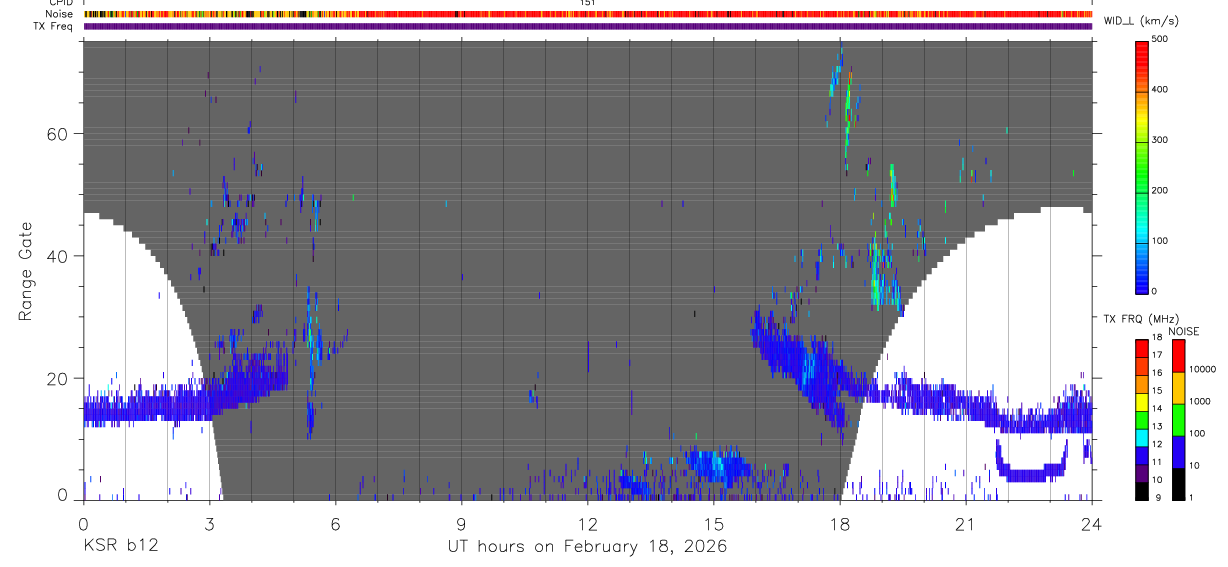The width and height of the screenshot is (1228, 567).
Task: Click the '400' value on the WID scale
Action: [x=1160, y=89]
